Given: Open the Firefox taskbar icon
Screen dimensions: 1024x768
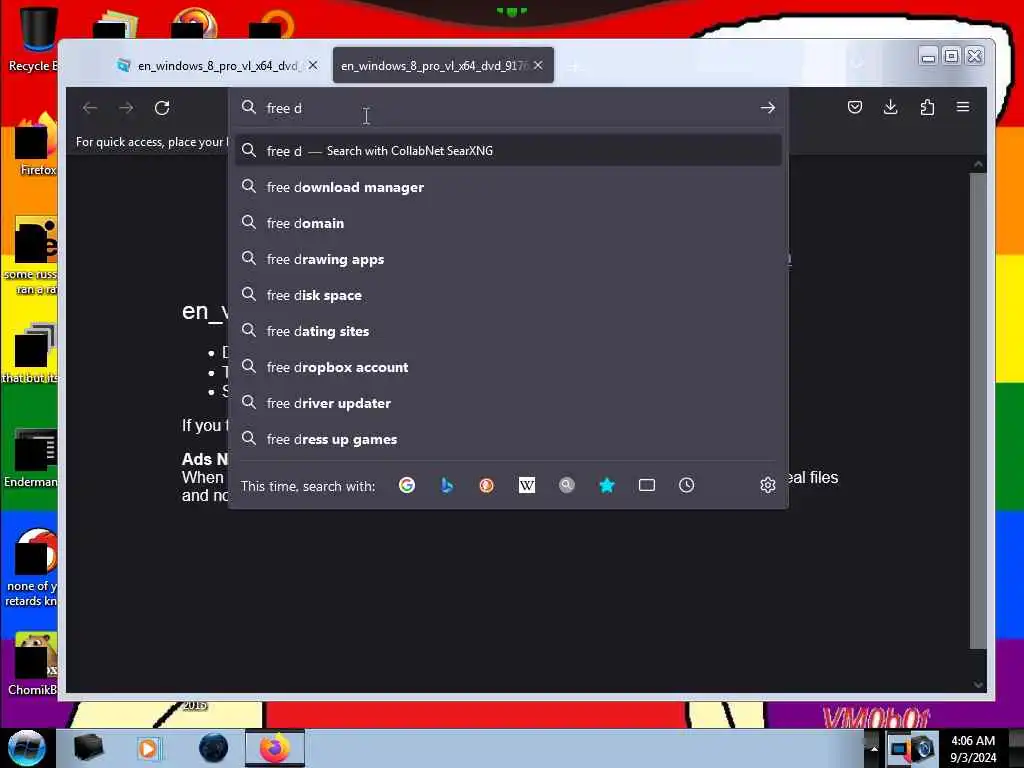Looking at the screenshot, I should pos(274,748).
